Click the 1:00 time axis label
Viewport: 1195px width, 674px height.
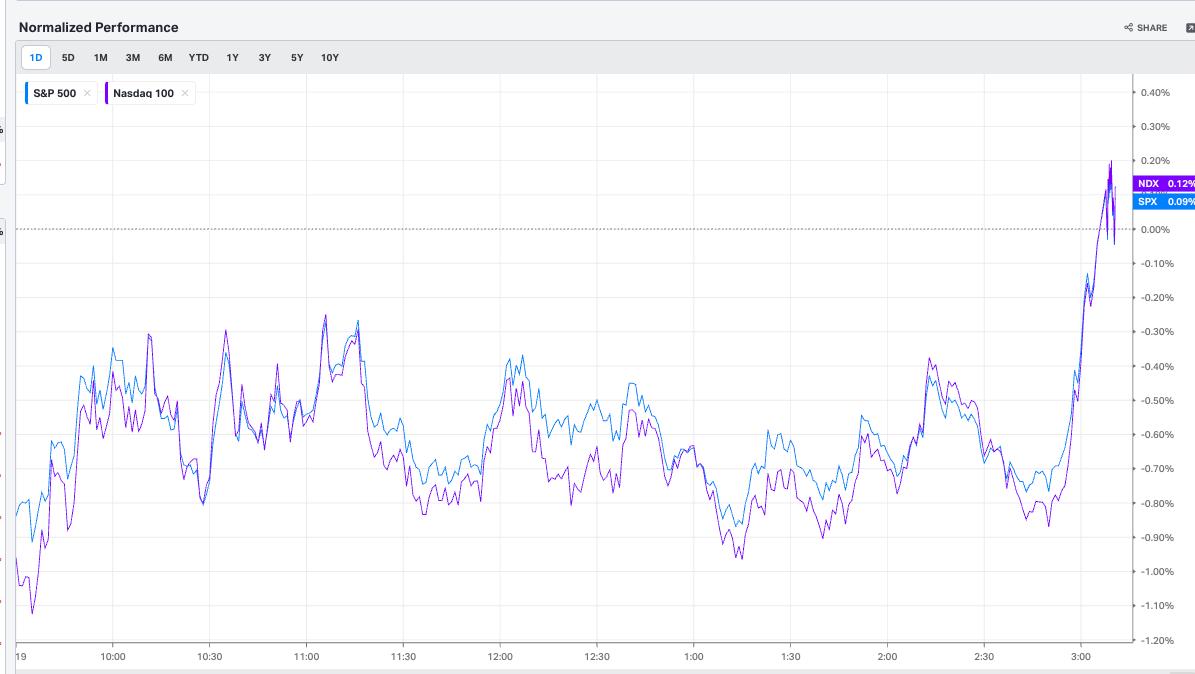click(694, 656)
